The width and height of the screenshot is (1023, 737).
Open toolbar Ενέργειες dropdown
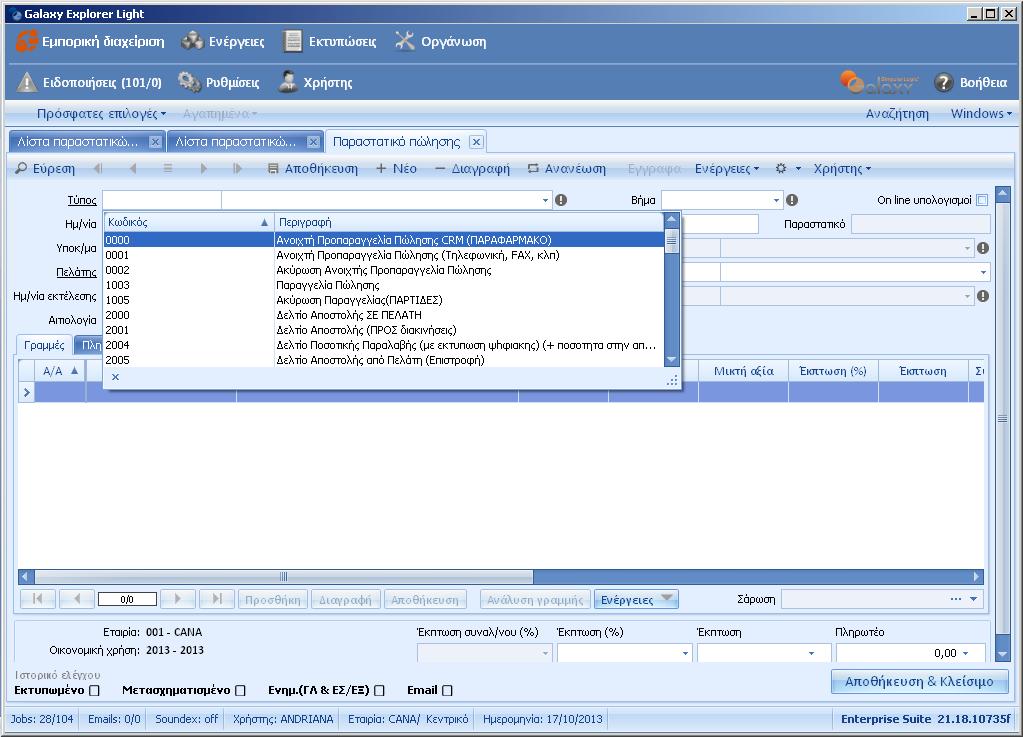tap(727, 168)
